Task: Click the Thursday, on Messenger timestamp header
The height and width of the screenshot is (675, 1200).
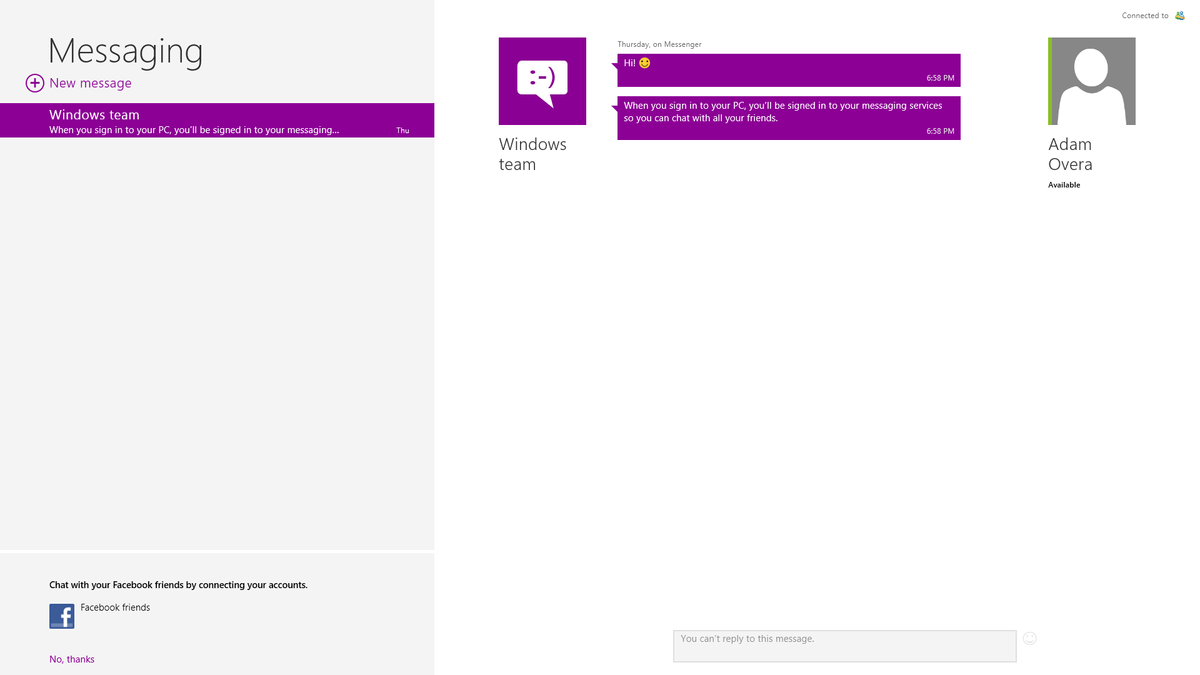Action: pyautogui.click(x=659, y=44)
